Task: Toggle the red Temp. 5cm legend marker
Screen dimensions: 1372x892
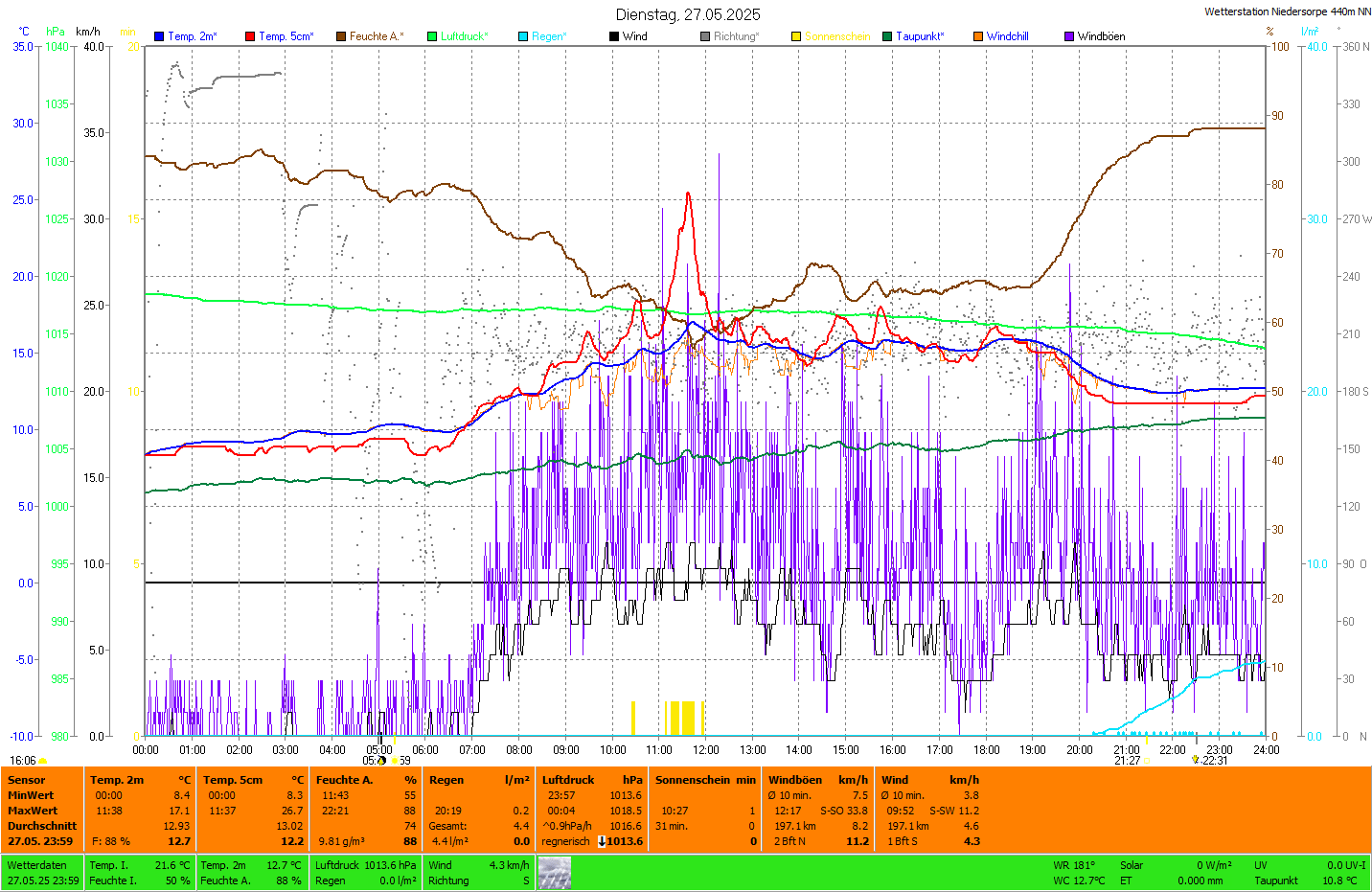Action: tap(250, 36)
